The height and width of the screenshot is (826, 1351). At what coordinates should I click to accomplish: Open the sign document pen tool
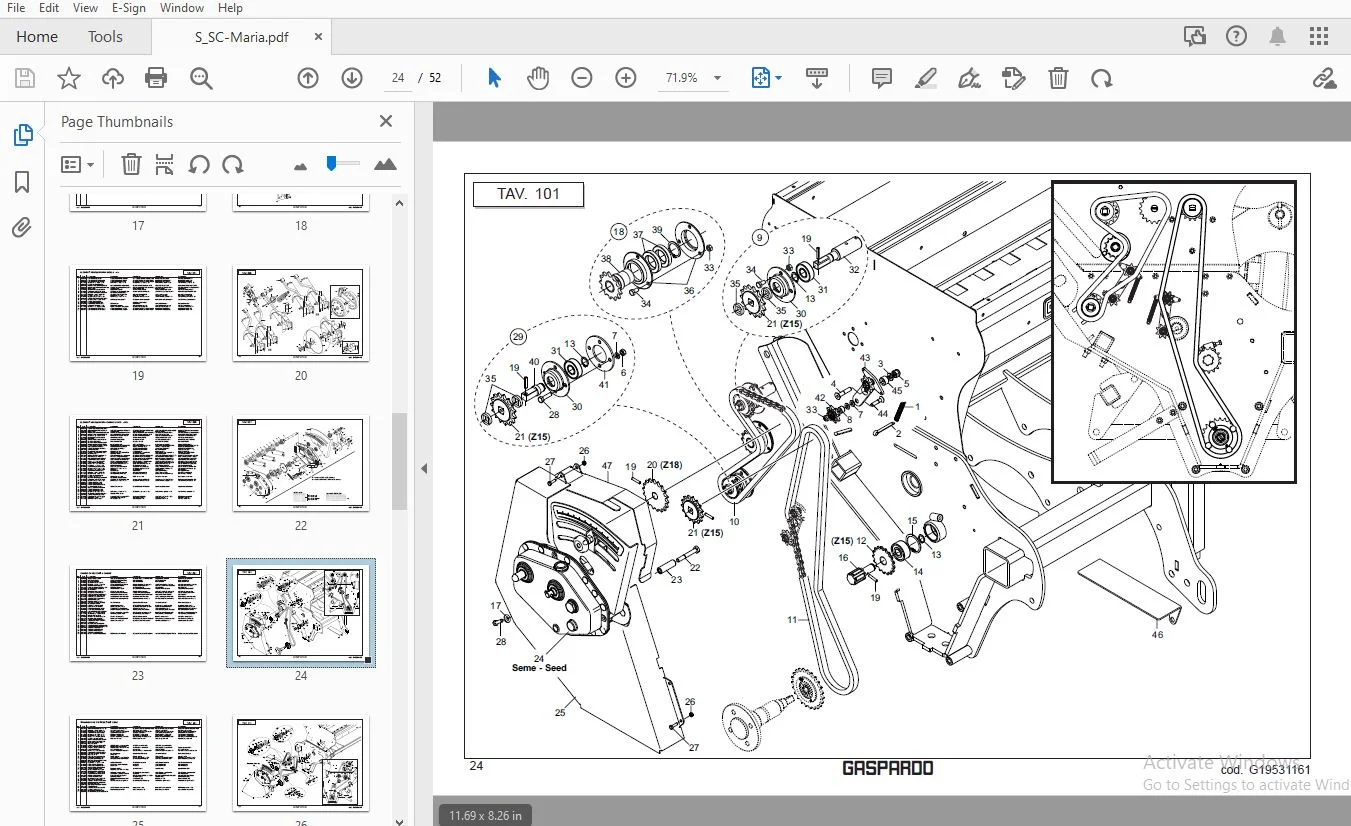[x=968, y=78]
